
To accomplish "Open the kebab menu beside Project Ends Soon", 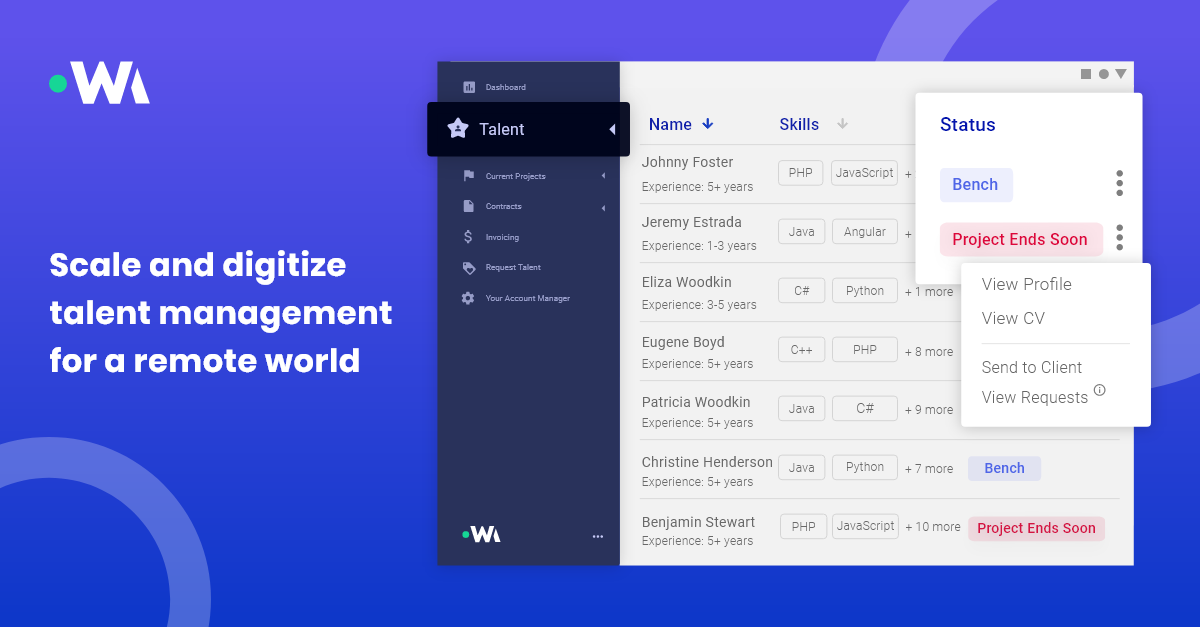I will (x=1119, y=237).
